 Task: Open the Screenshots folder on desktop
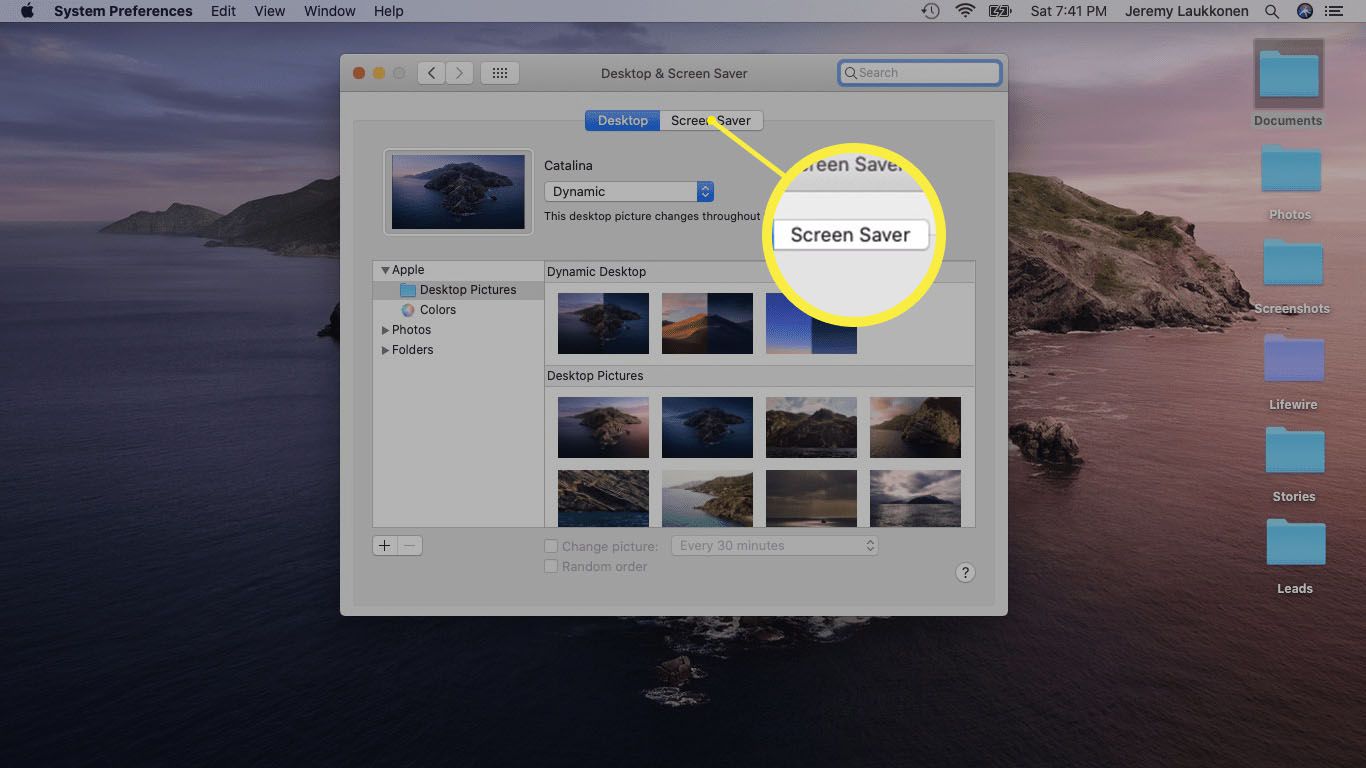(1292, 274)
